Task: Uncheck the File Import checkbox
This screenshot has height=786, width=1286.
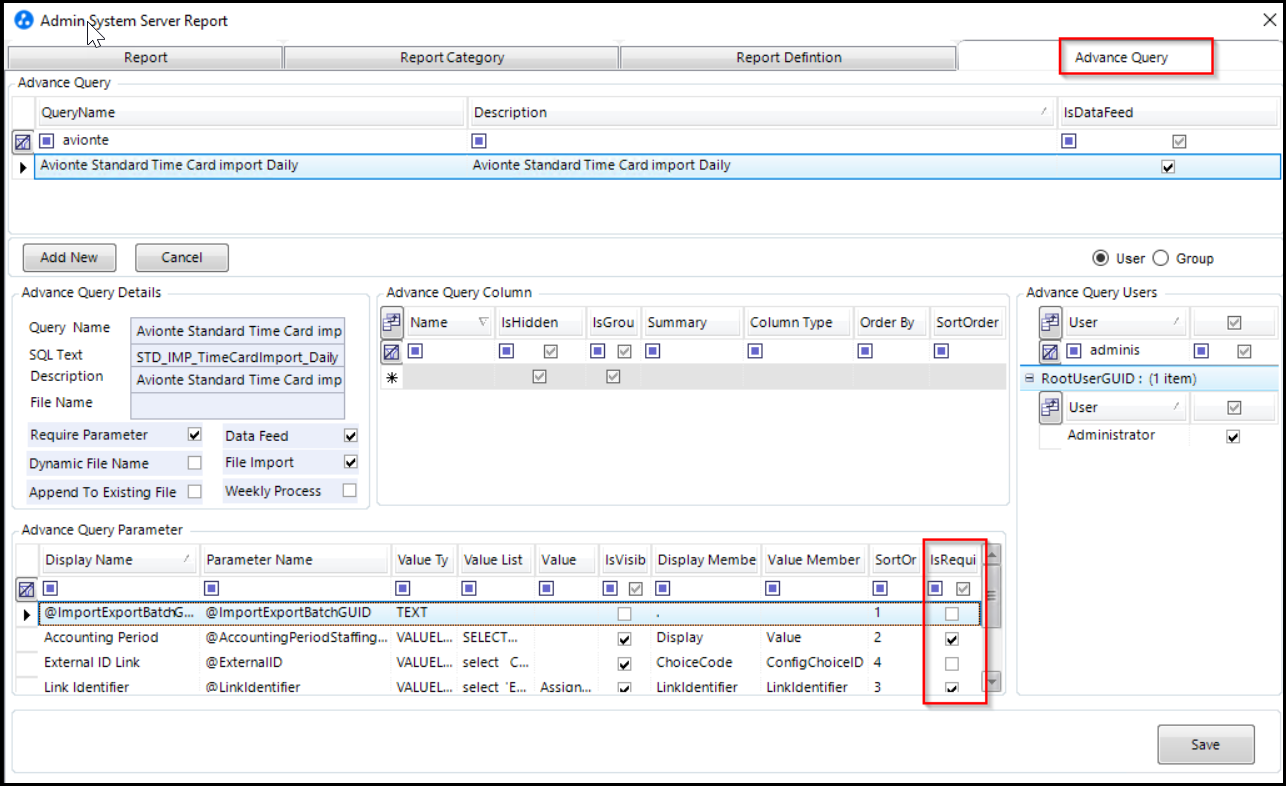Action: [x=350, y=462]
